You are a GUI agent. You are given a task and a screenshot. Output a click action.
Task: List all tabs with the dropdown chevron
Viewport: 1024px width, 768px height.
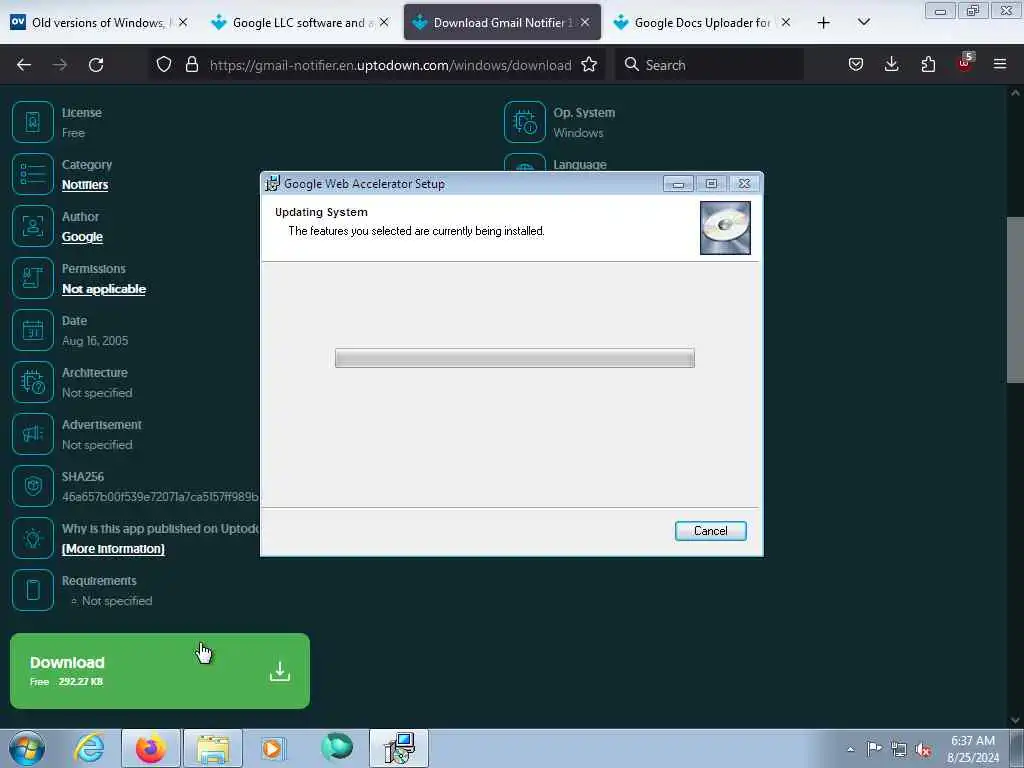tap(864, 22)
